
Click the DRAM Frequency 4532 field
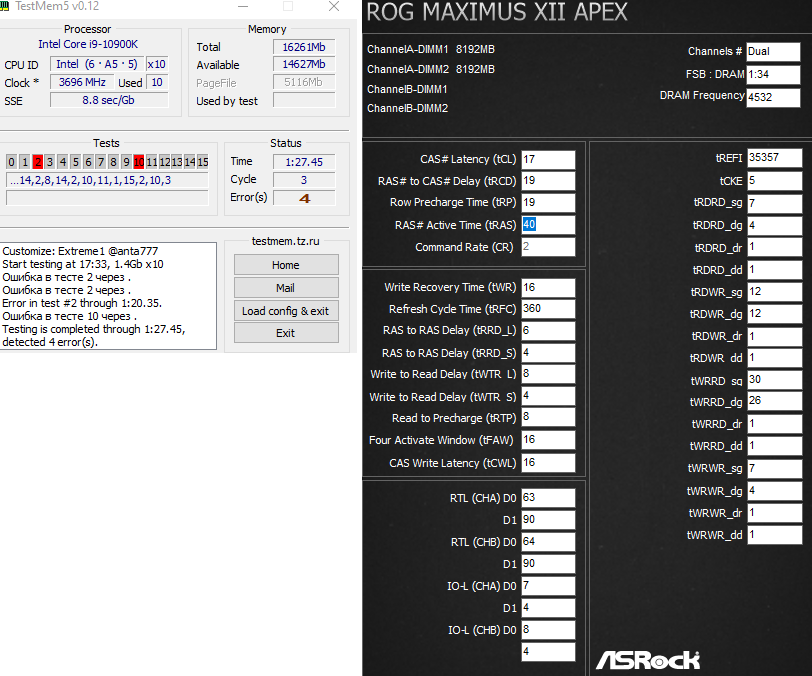773,97
